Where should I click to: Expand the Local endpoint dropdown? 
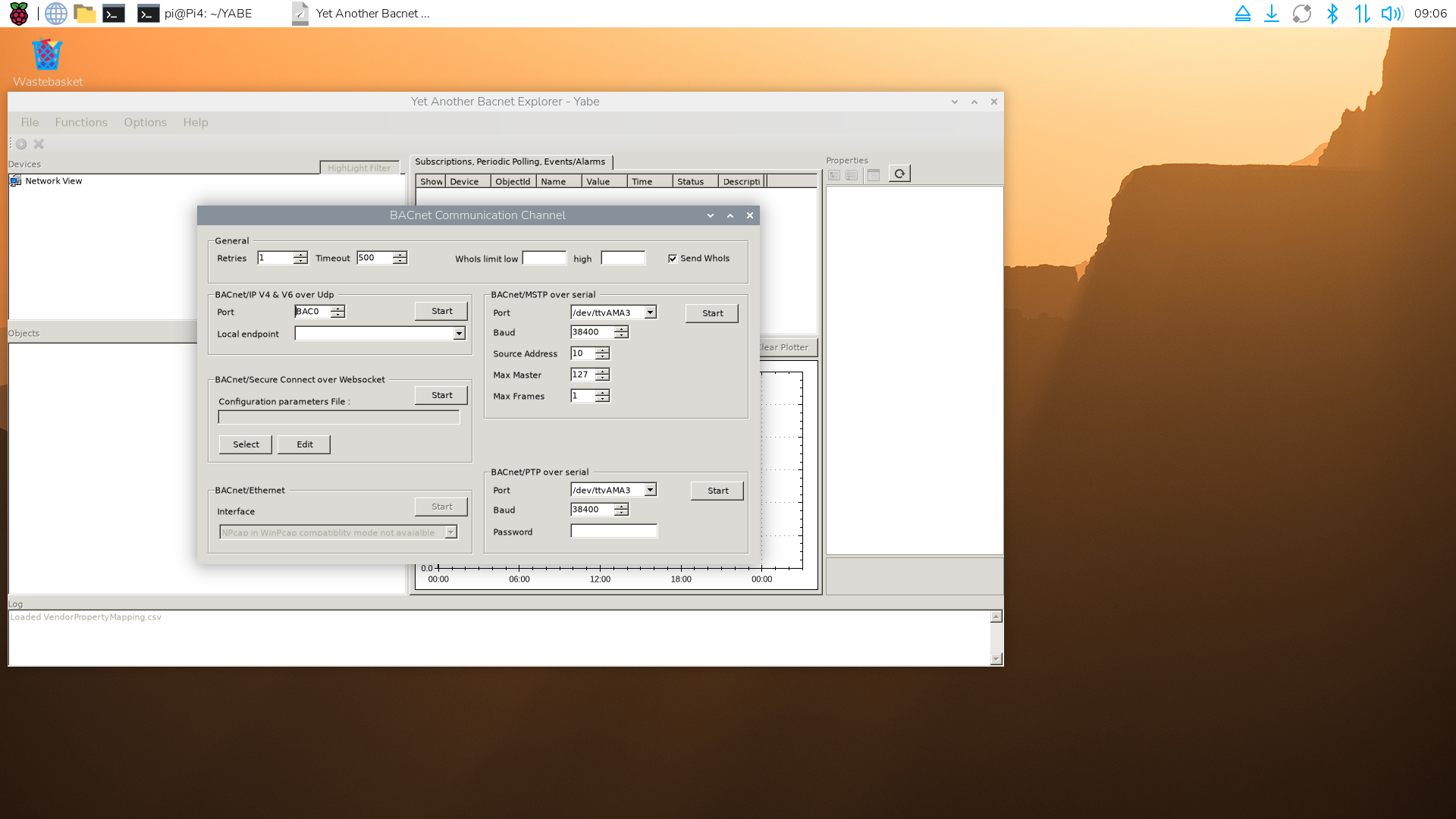(x=459, y=334)
